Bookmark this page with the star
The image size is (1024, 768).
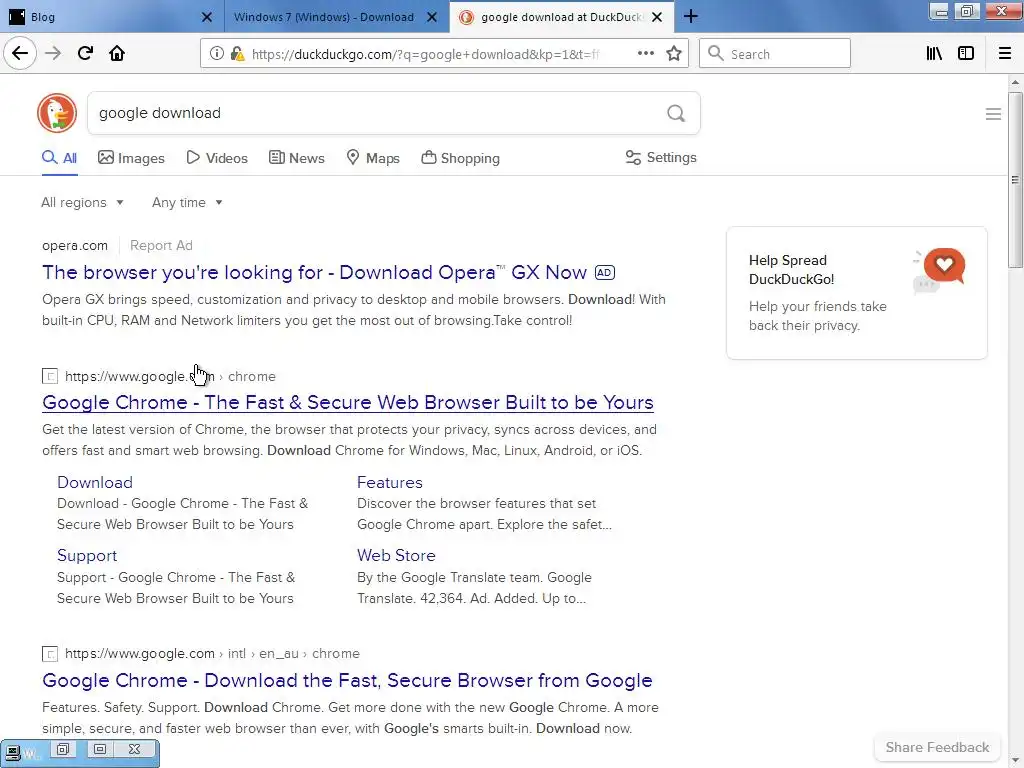674,54
